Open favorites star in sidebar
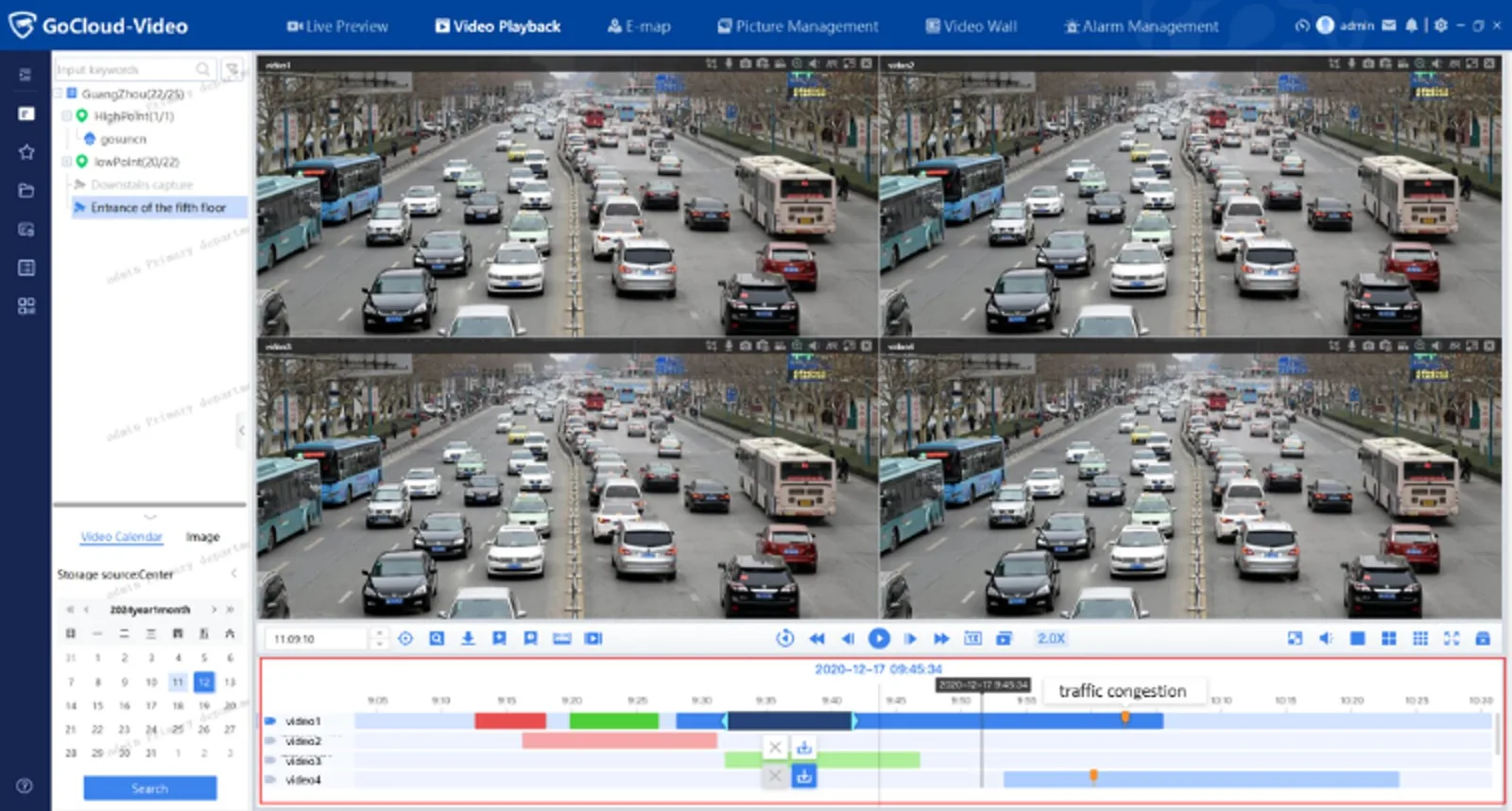 tap(26, 152)
